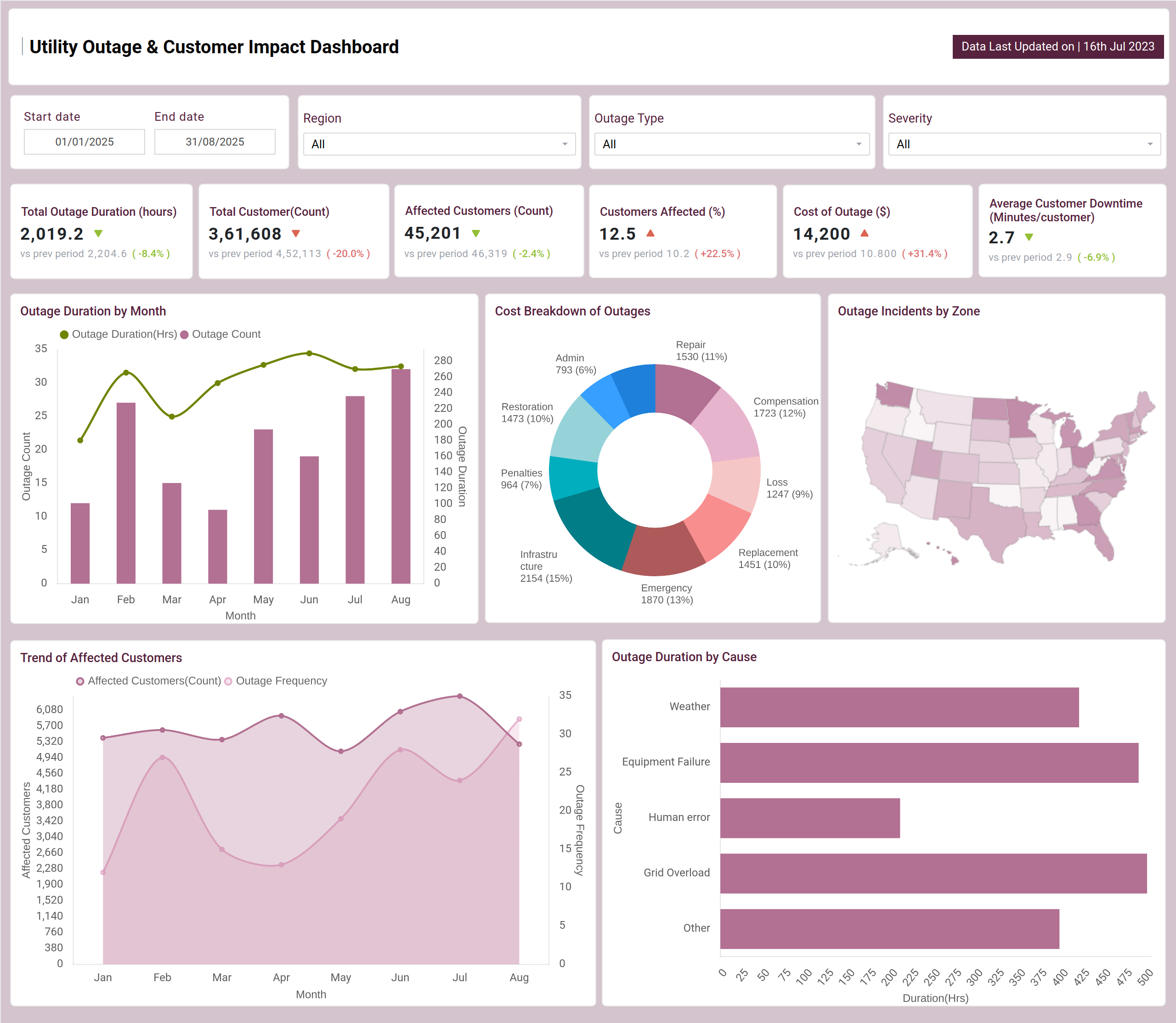The width and height of the screenshot is (1176, 1023).
Task: Toggle the Outage Count legend item
Action: coord(220,335)
